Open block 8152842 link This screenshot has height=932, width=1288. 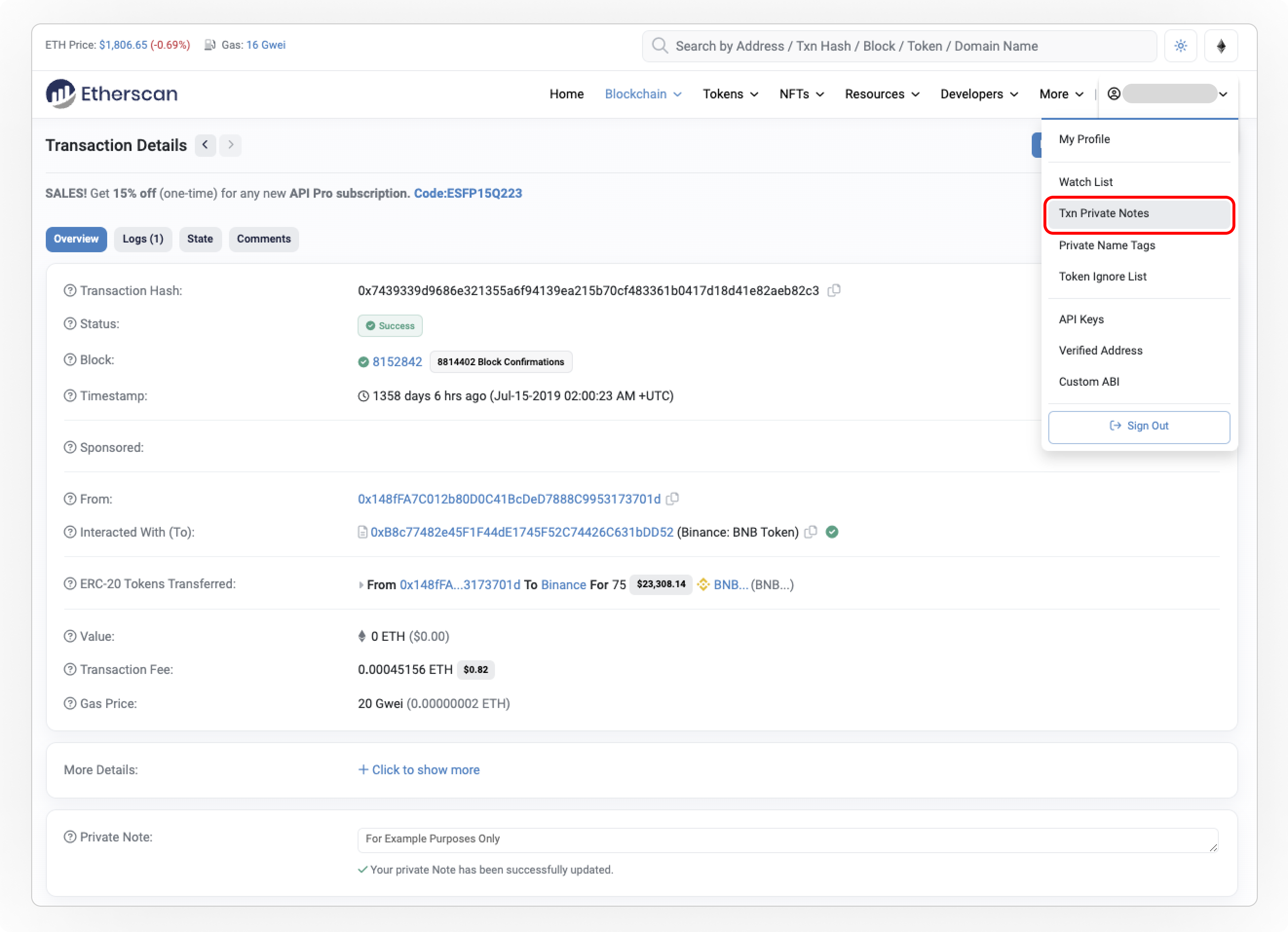coord(397,362)
